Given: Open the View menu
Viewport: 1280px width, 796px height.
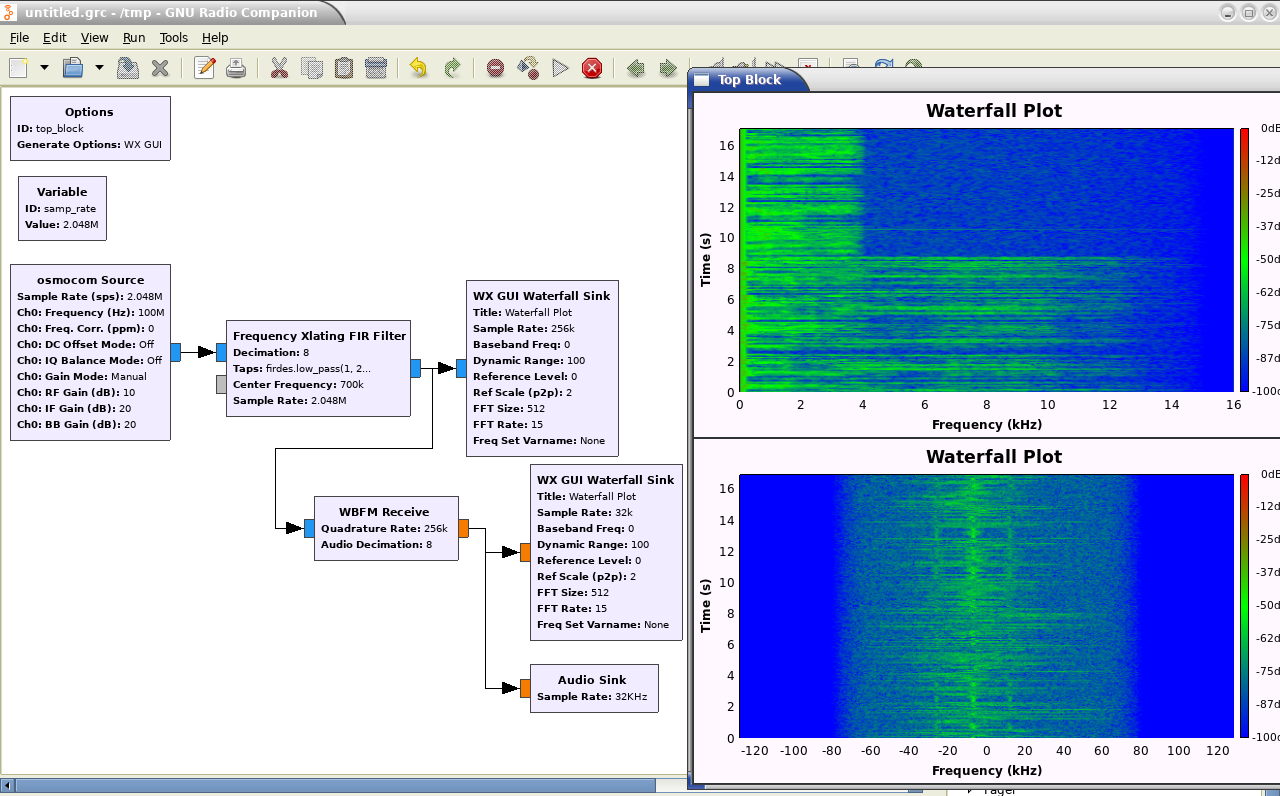Looking at the screenshot, I should coord(94,37).
